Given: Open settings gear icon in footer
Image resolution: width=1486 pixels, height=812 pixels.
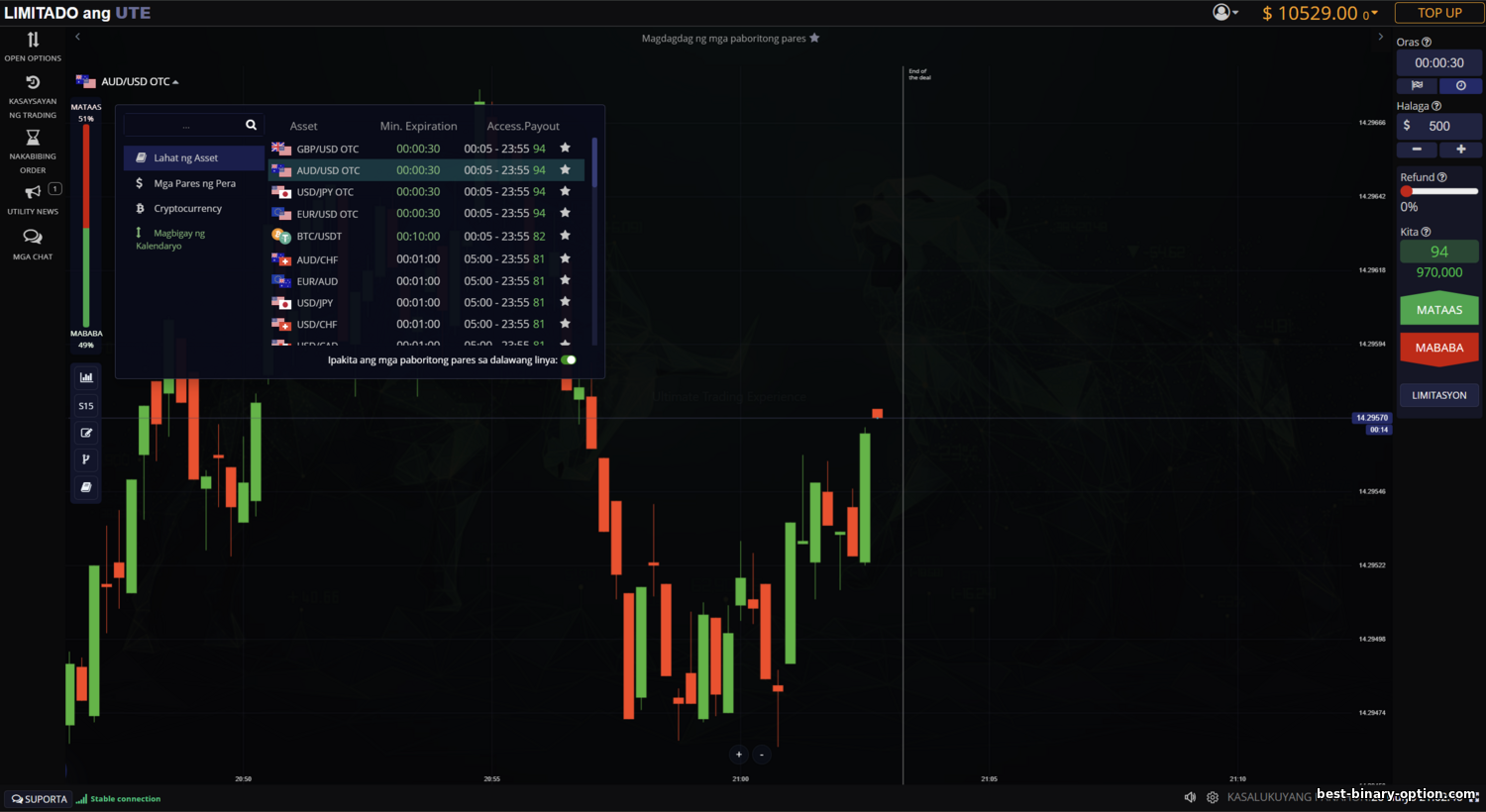Looking at the screenshot, I should (x=1213, y=797).
